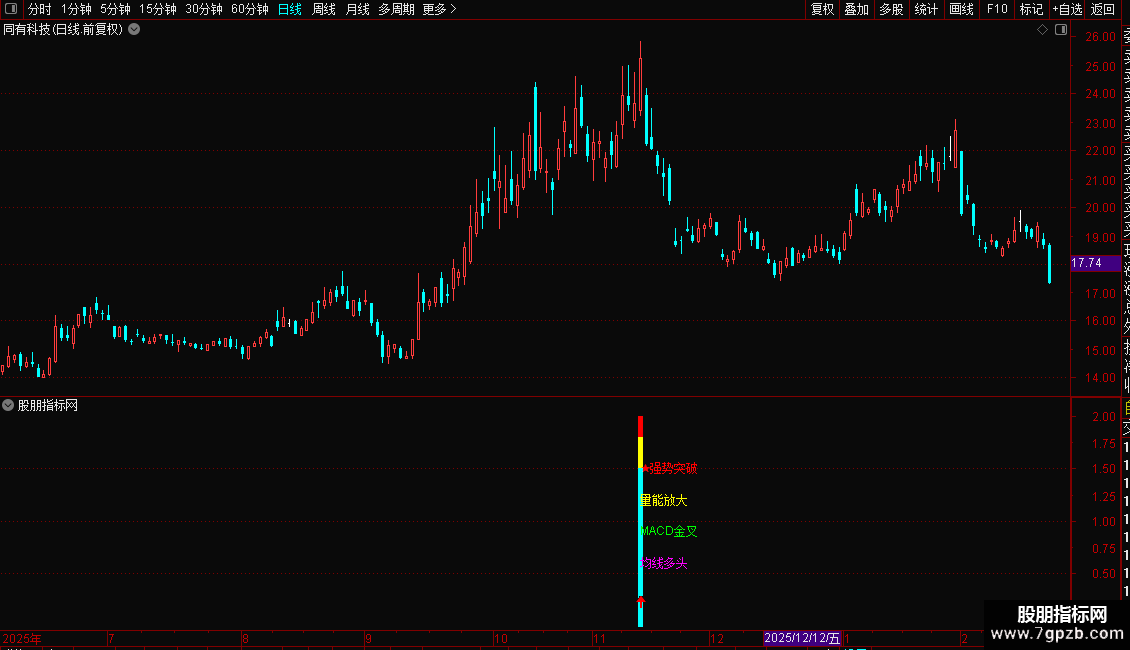
Task: Click the 2025/12/12/五 date marker
Action: (x=801, y=638)
